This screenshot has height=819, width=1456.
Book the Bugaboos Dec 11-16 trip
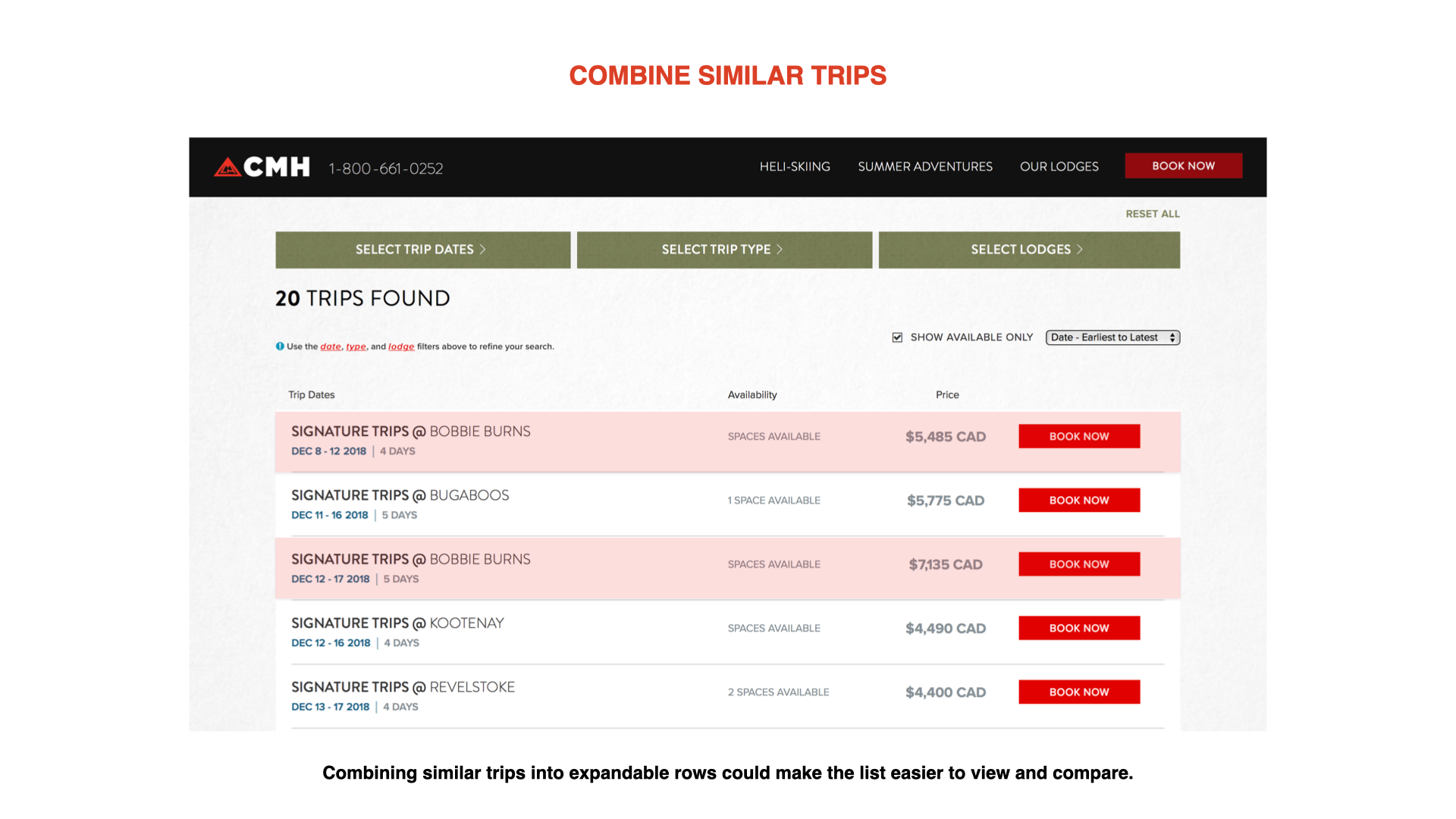point(1078,500)
